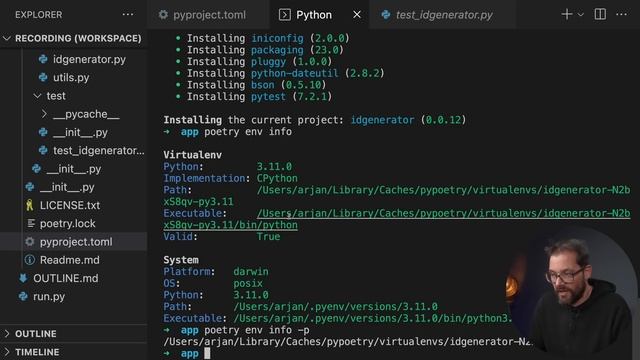Click 'CPython' implementation value

[x=277, y=178]
